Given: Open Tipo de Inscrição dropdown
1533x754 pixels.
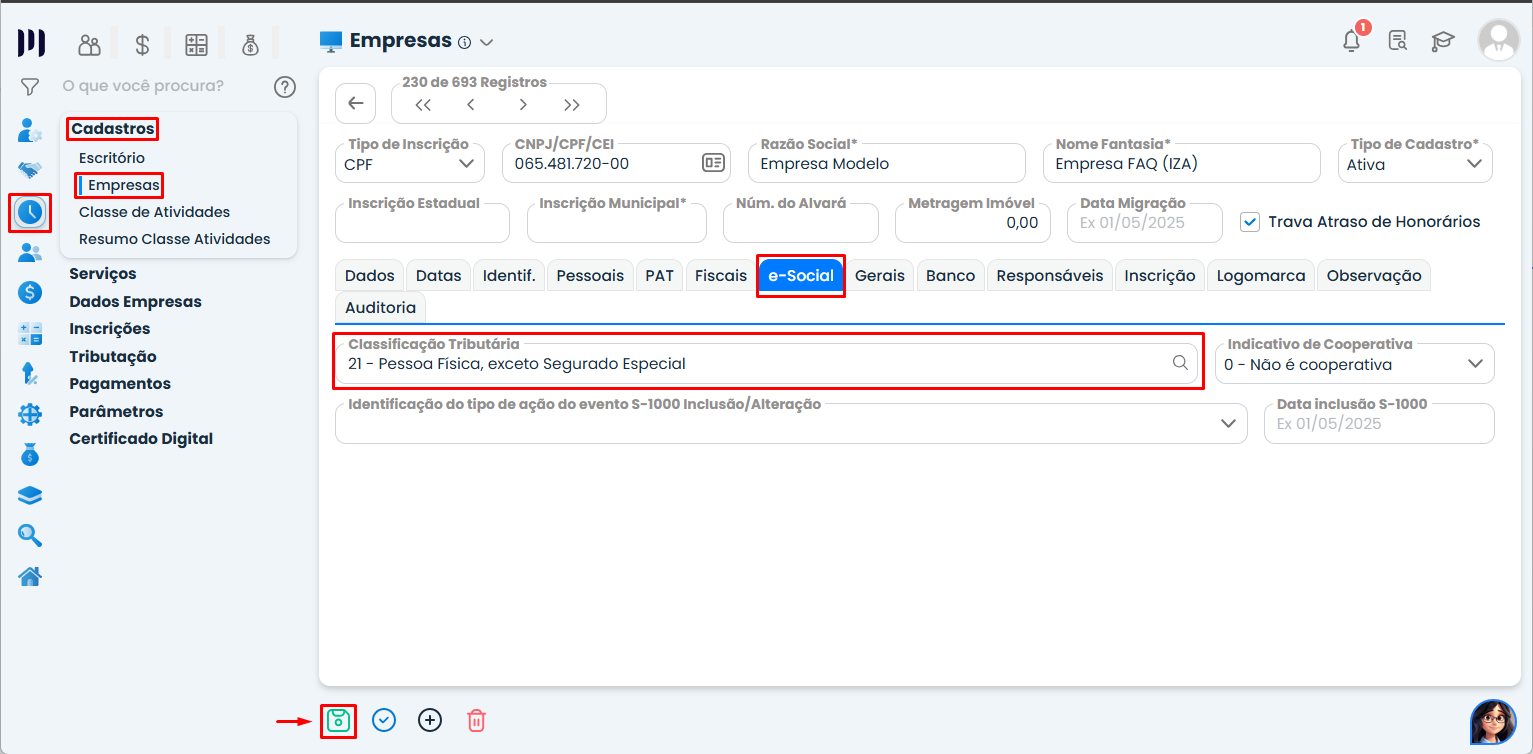Looking at the screenshot, I should 410,164.
